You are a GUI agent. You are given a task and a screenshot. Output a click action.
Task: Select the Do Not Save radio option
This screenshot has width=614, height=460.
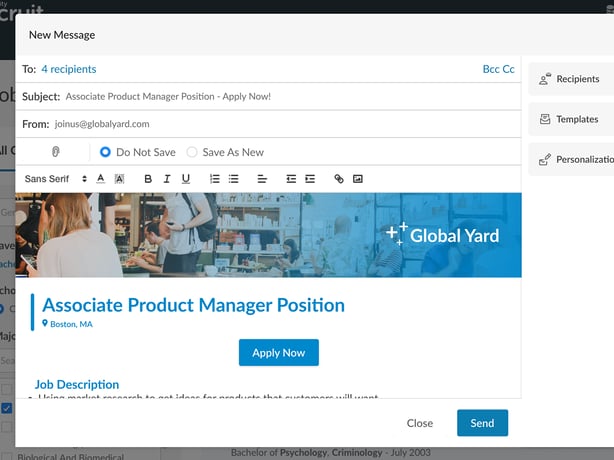(x=105, y=152)
